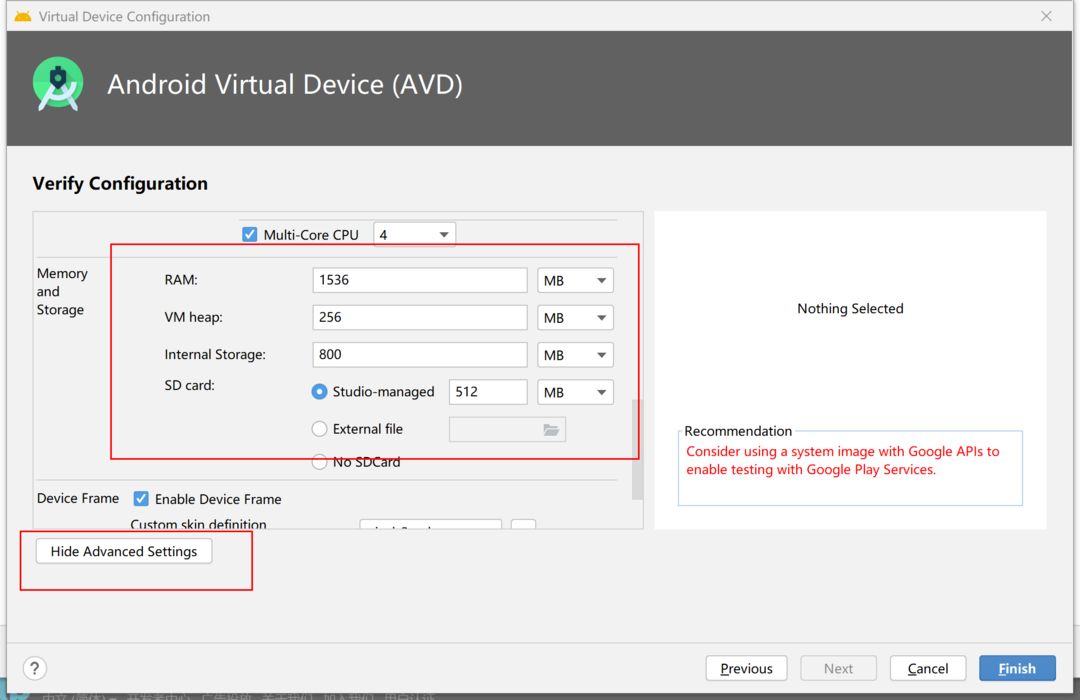The image size is (1080, 700).
Task: Open the CPU core count dropdown
Action: pyautogui.click(x=414, y=234)
